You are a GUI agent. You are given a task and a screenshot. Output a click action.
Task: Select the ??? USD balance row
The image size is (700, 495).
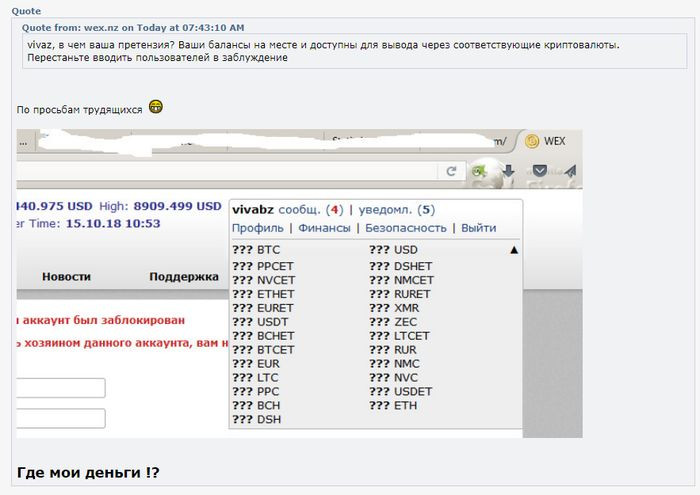tap(393, 250)
